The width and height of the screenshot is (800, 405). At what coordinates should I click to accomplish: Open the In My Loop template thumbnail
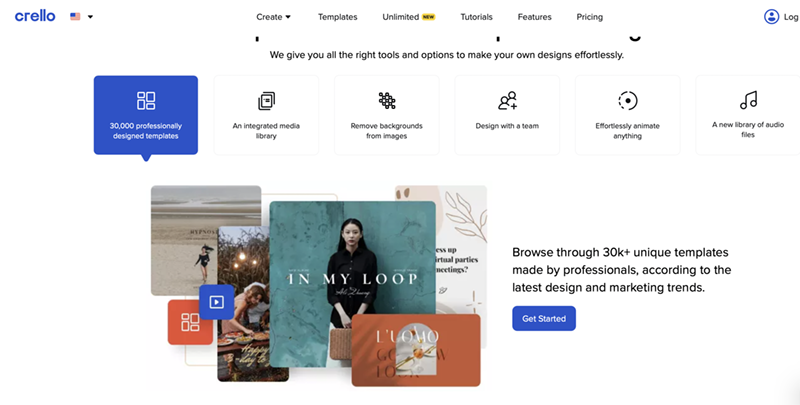point(353,284)
